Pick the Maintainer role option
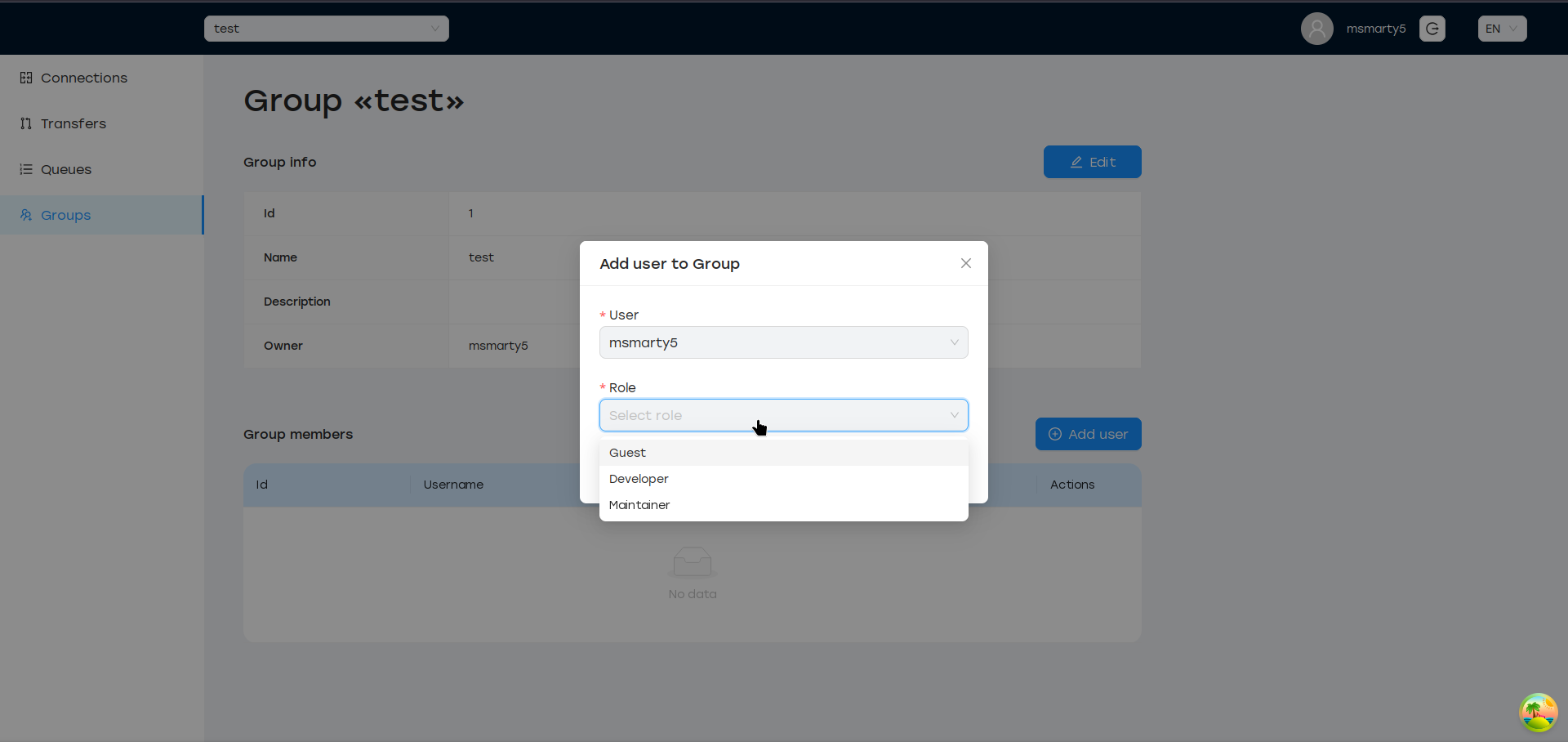Viewport: 1568px width, 742px height. (639, 505)
